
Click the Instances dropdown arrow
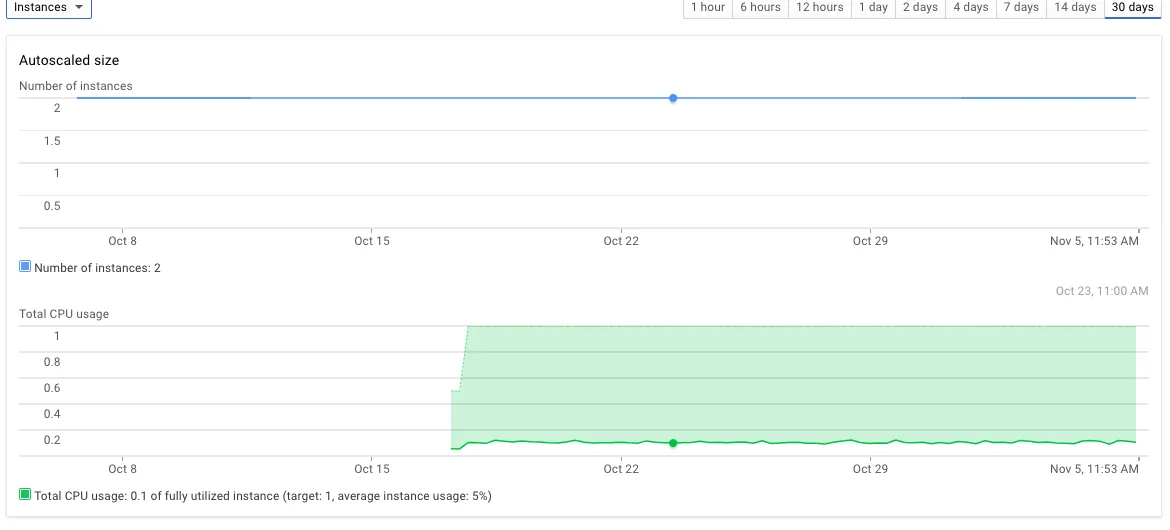click(79, 7)
